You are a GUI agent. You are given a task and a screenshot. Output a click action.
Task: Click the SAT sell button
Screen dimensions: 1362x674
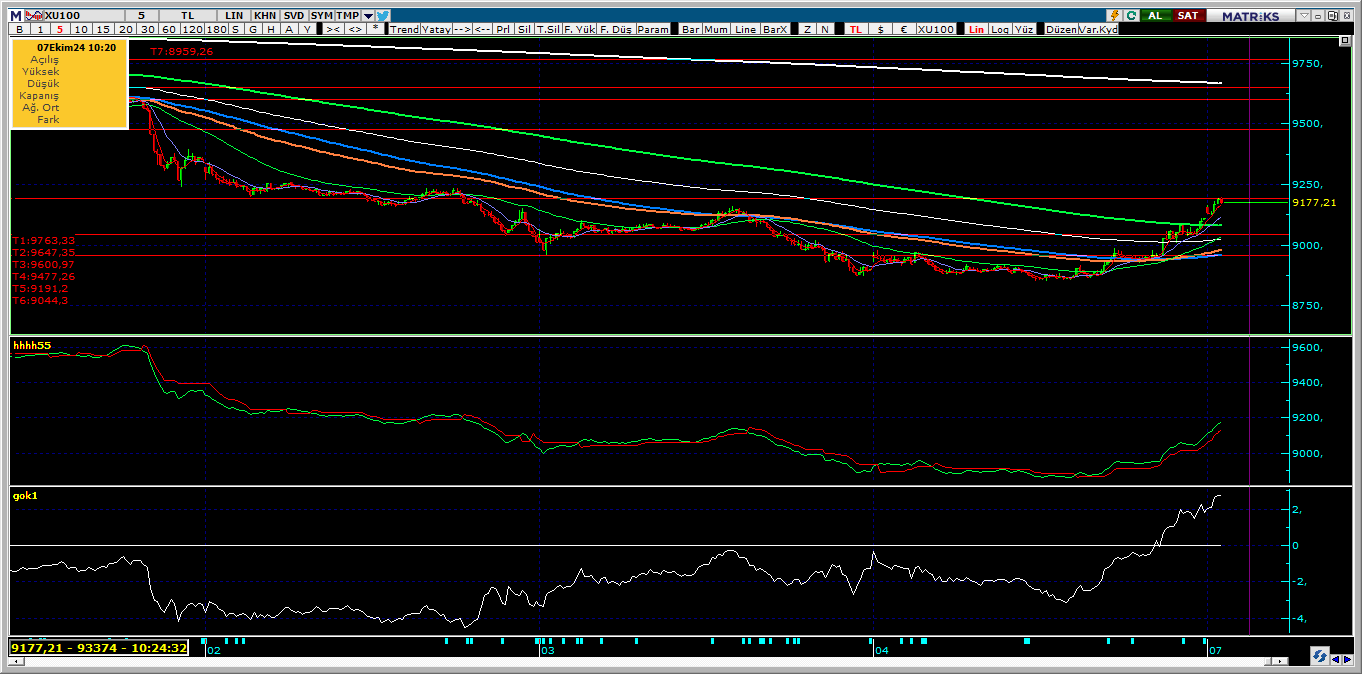coord(1187,16)
